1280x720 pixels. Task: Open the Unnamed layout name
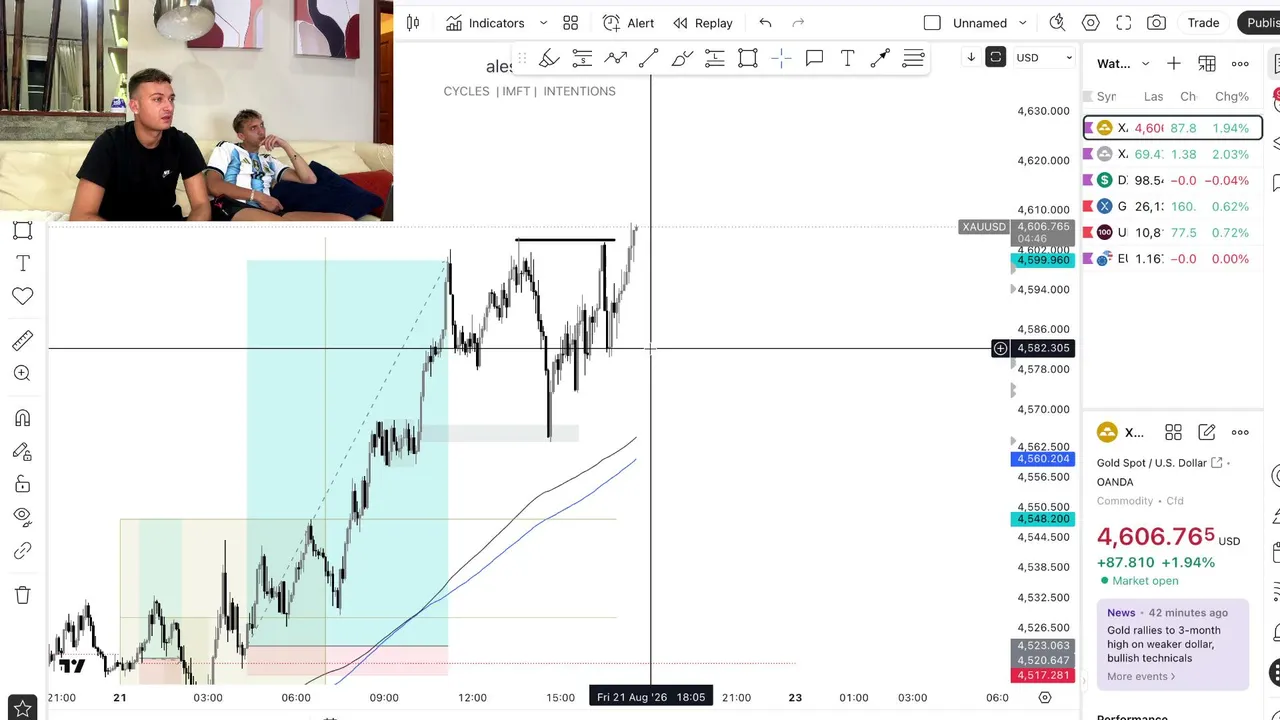980,23
